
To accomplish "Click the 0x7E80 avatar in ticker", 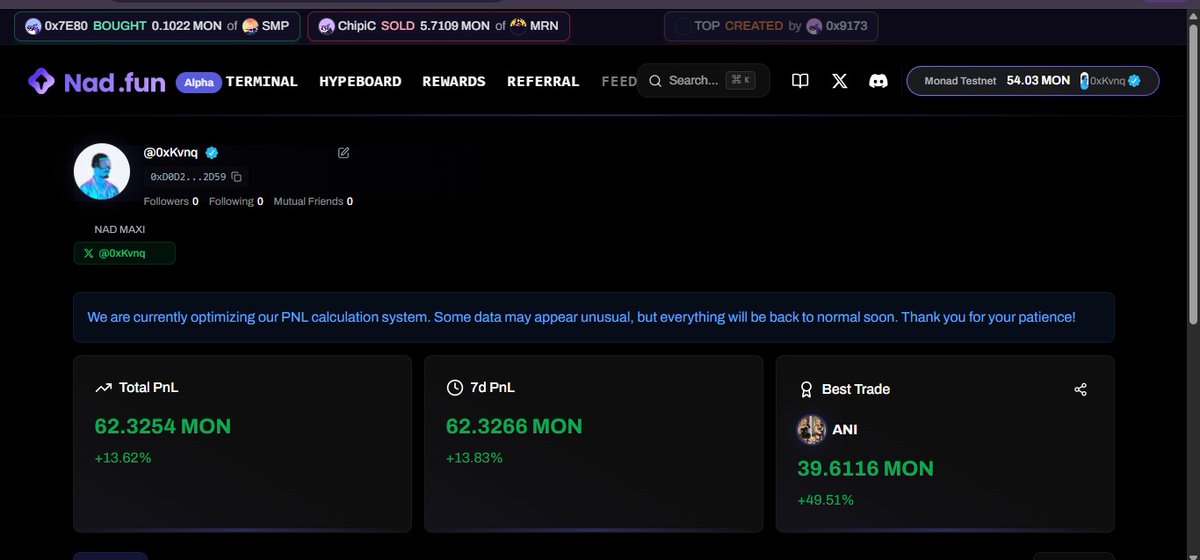I will 33,26.
